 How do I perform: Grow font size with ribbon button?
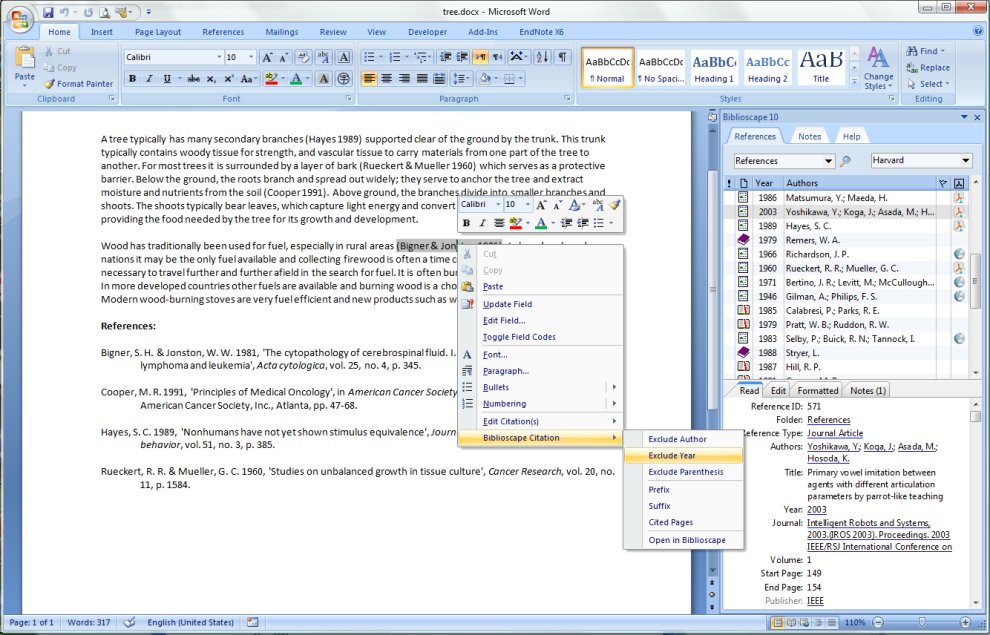click(267, 57)
